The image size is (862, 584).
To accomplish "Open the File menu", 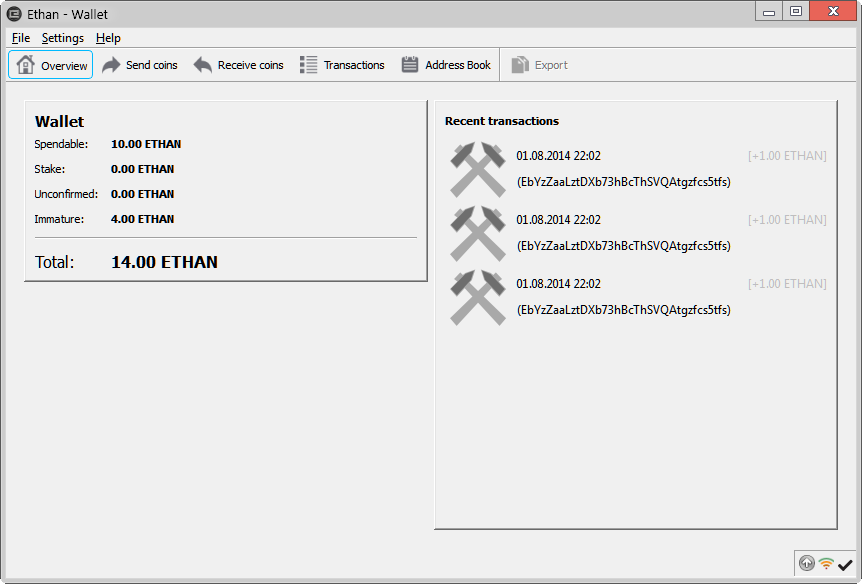I will tap(21, 38).
